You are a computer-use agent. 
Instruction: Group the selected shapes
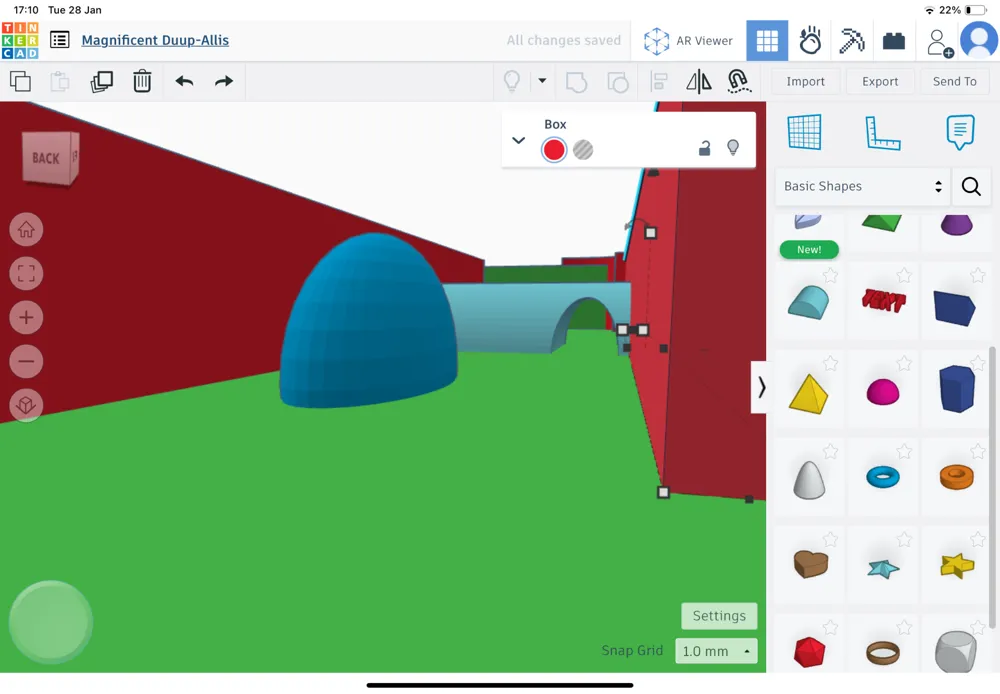click(x=576, y=81)
